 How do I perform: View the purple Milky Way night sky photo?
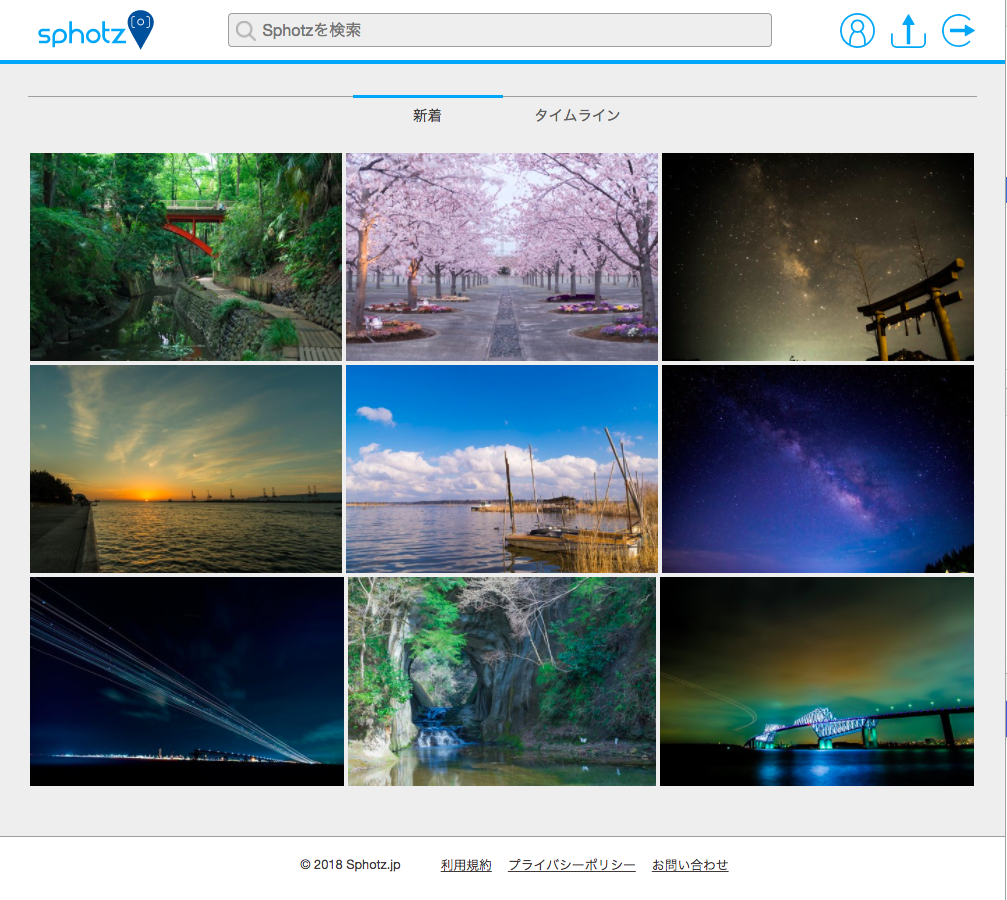tap(817, 468)
